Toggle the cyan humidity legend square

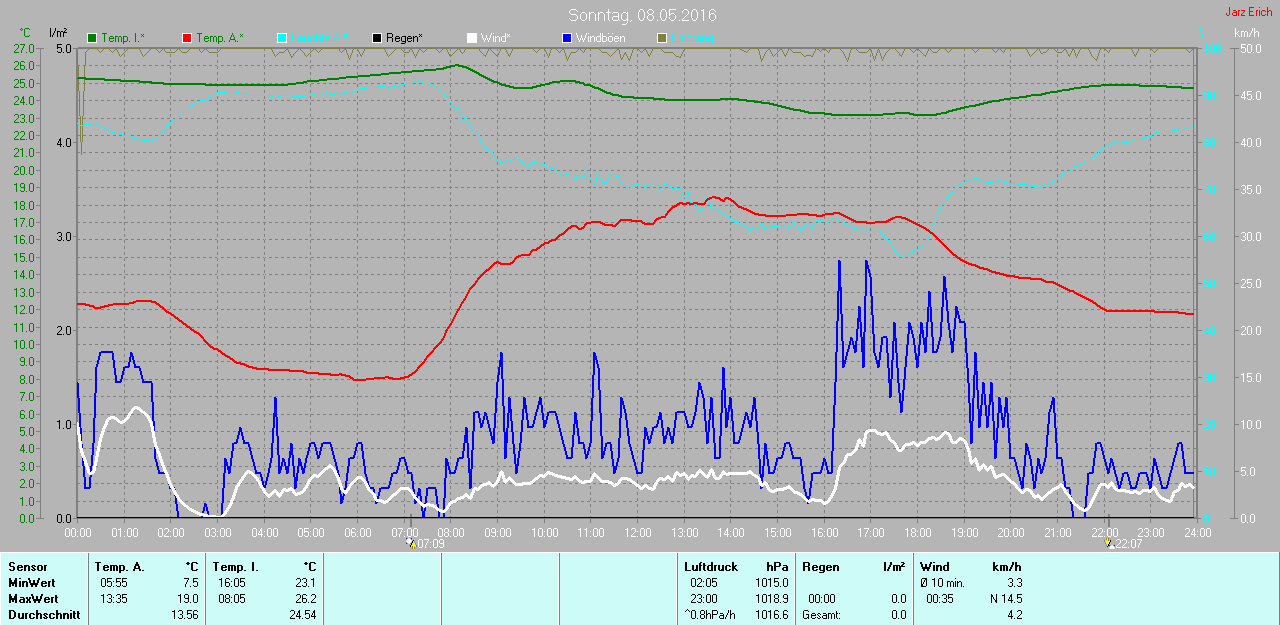[282, 38]
